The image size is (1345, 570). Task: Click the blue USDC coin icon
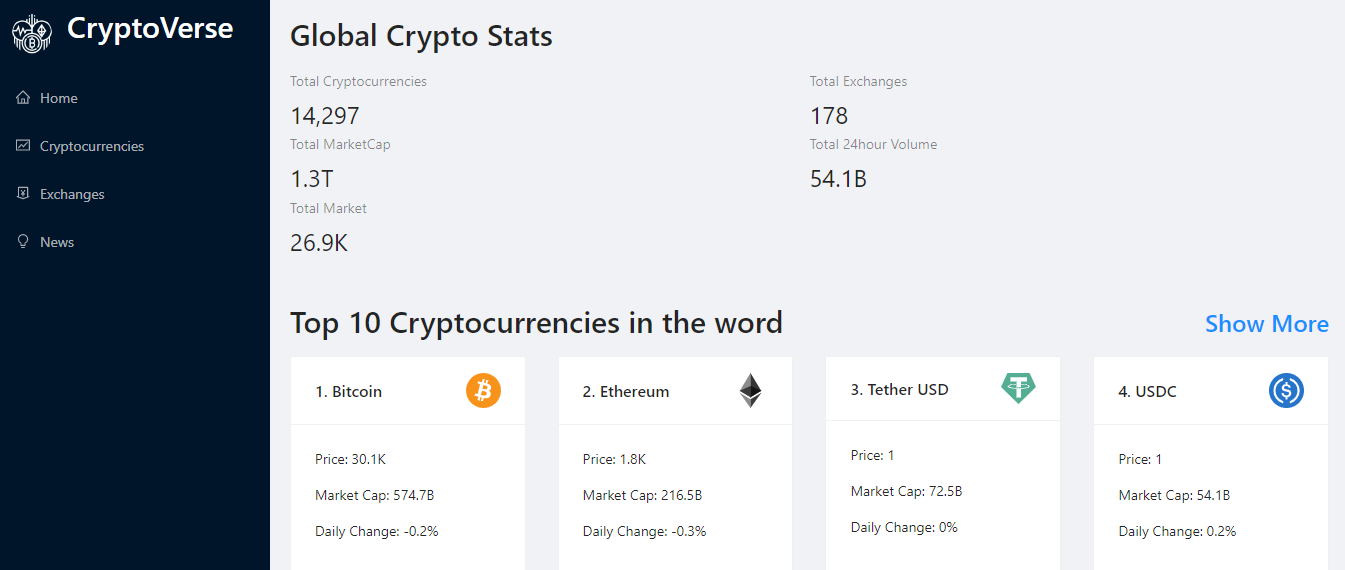[1286, 391]
